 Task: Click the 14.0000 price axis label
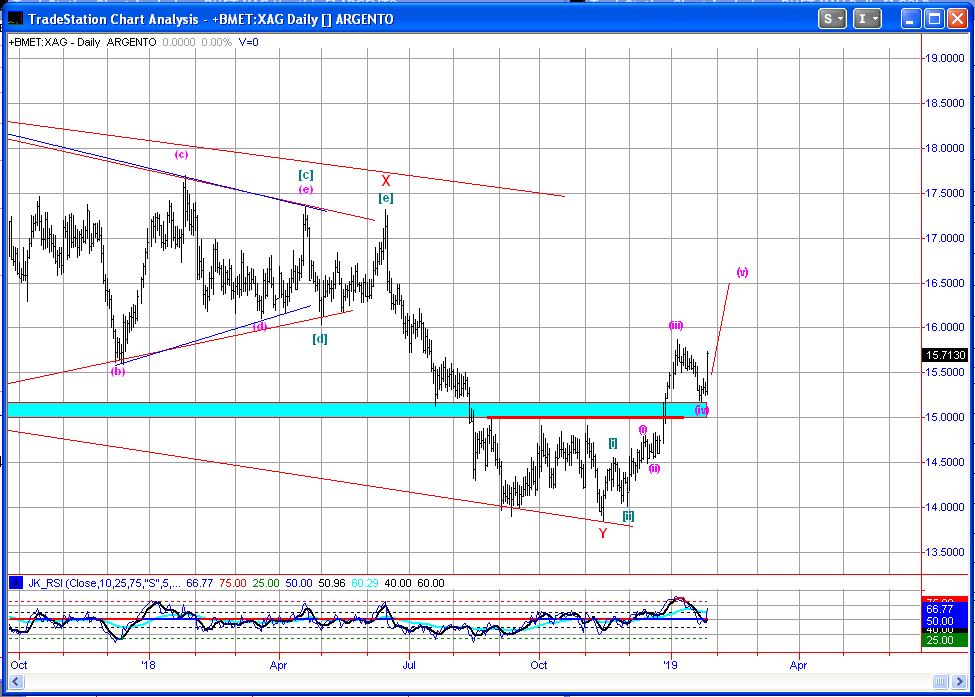click(x=945, y=507)
